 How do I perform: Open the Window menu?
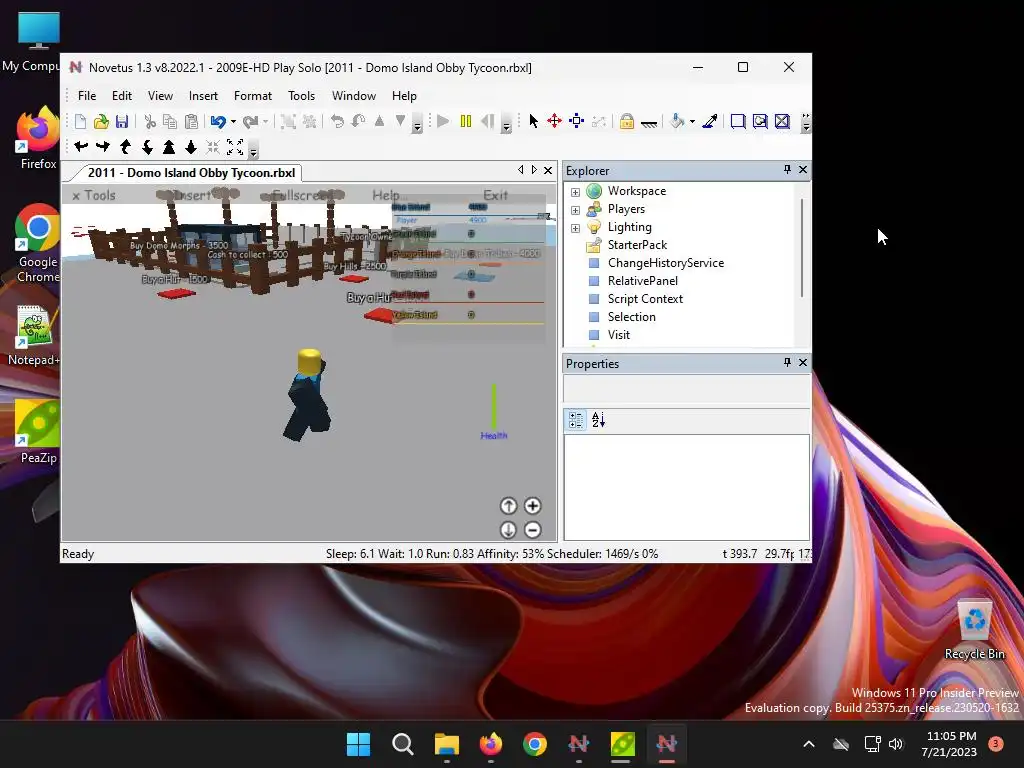click(x=353, y=96)
